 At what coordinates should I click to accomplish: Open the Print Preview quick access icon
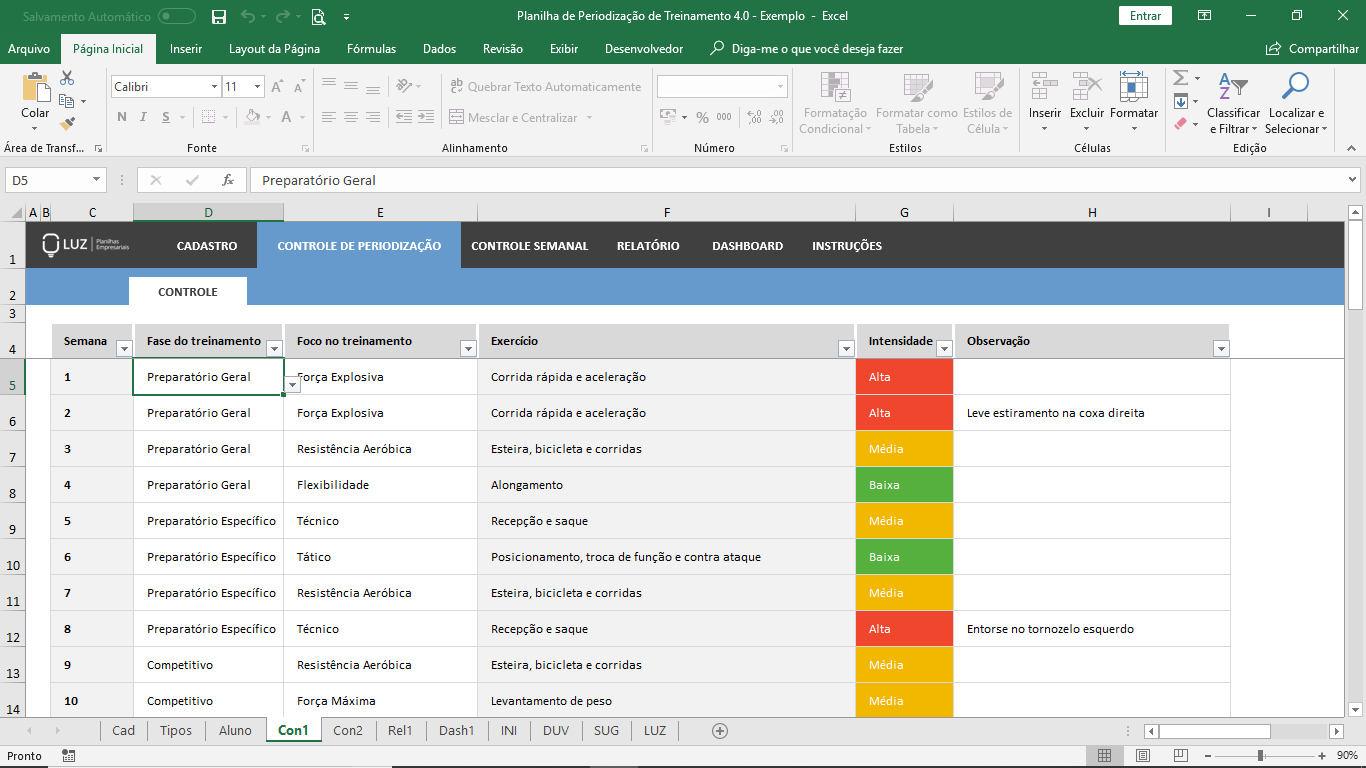318,16
